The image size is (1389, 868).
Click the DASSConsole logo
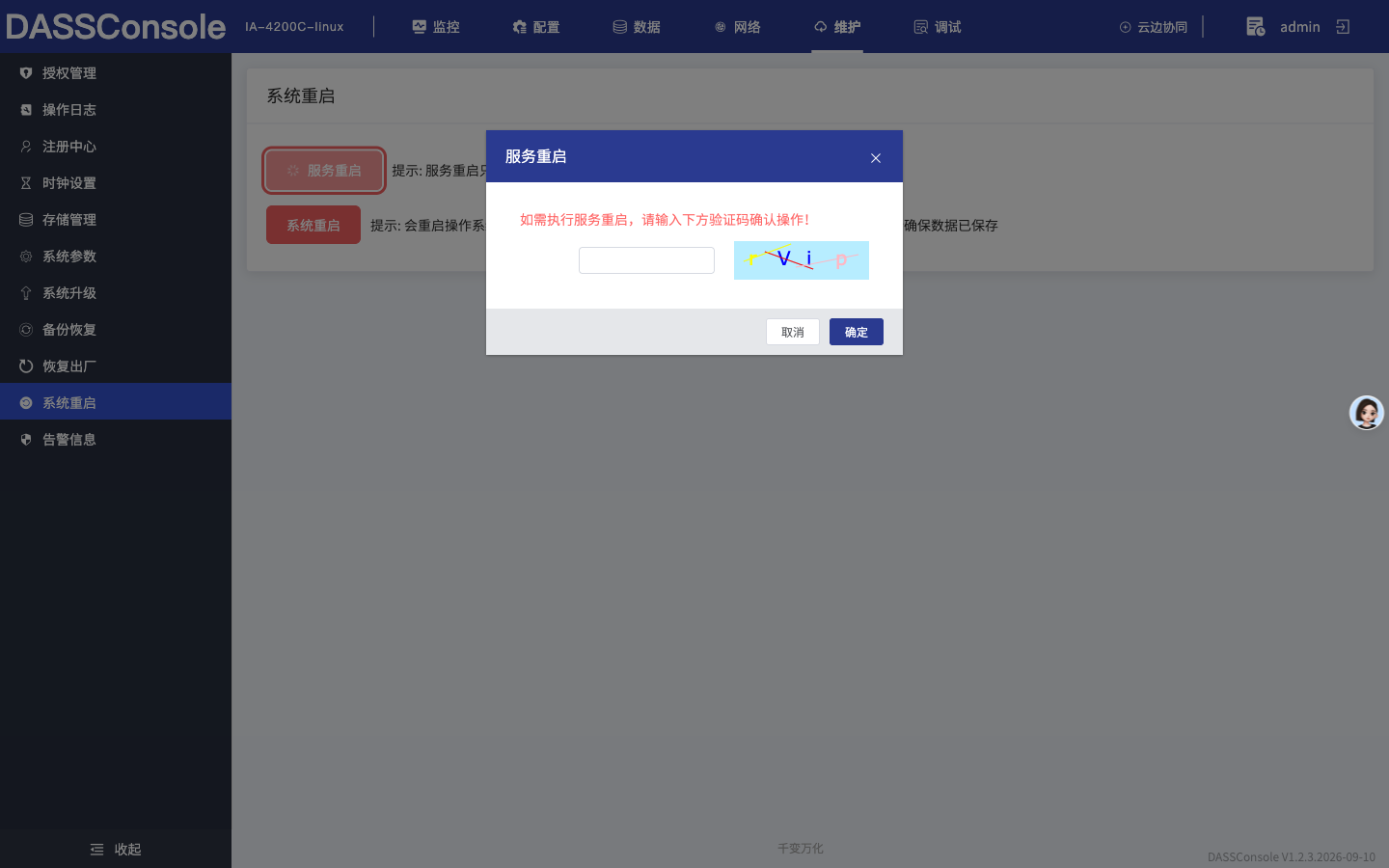coord(116,27)
